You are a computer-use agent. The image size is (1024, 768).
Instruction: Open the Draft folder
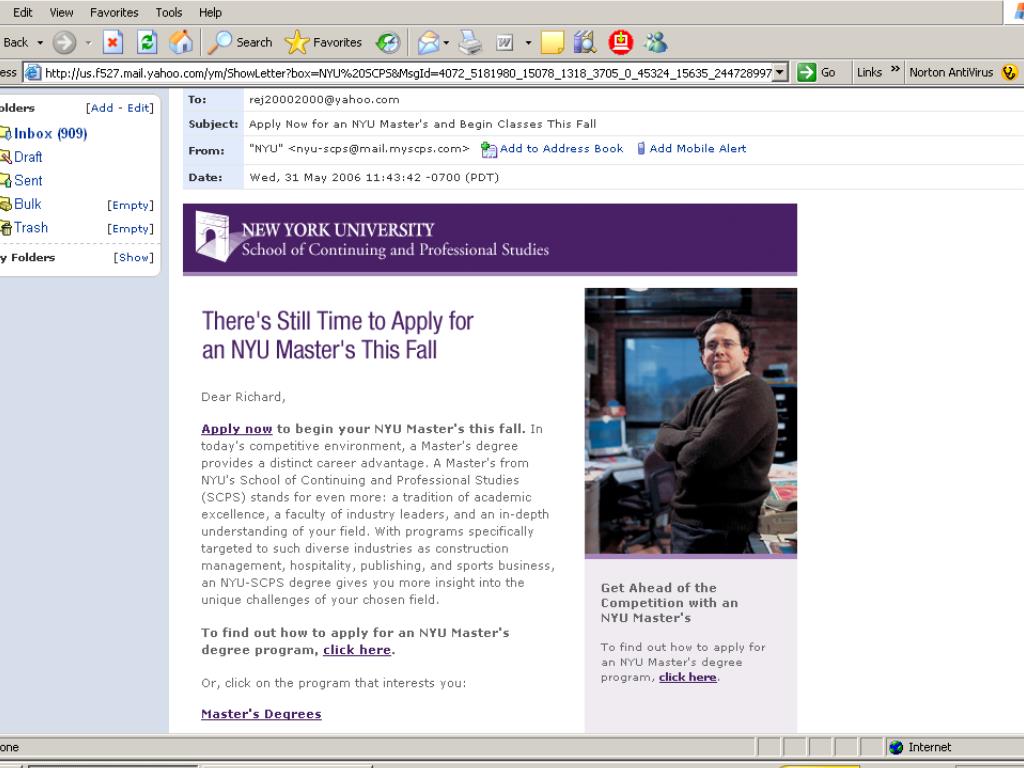28,157
